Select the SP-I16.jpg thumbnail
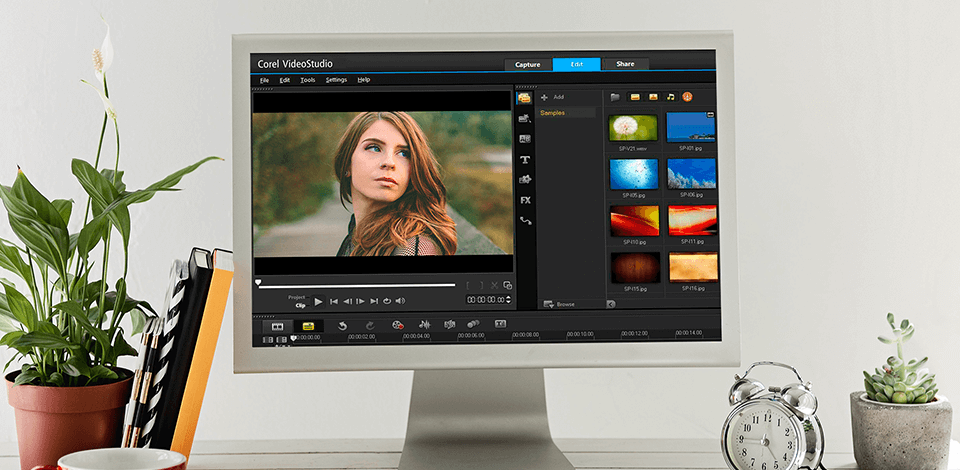960x470 pixels. point(693,267)
